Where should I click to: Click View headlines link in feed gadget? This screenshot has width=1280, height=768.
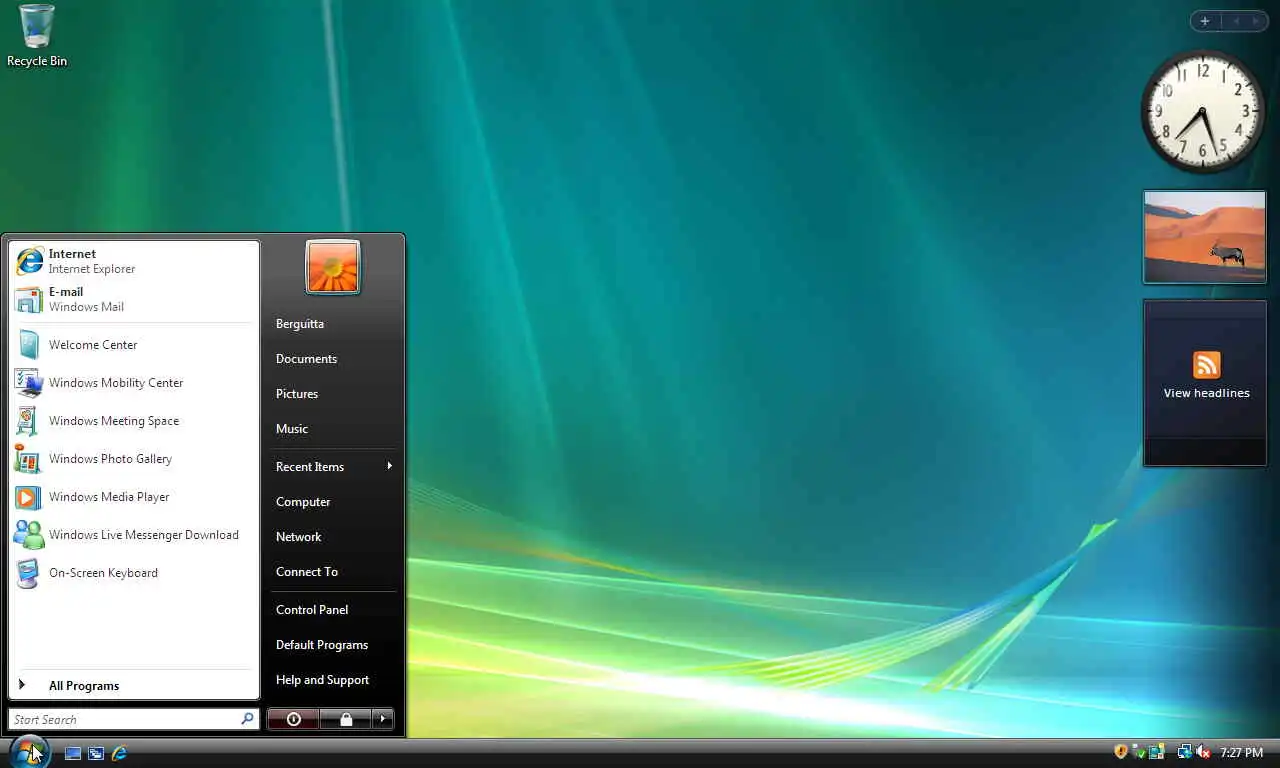[1206, 393]
